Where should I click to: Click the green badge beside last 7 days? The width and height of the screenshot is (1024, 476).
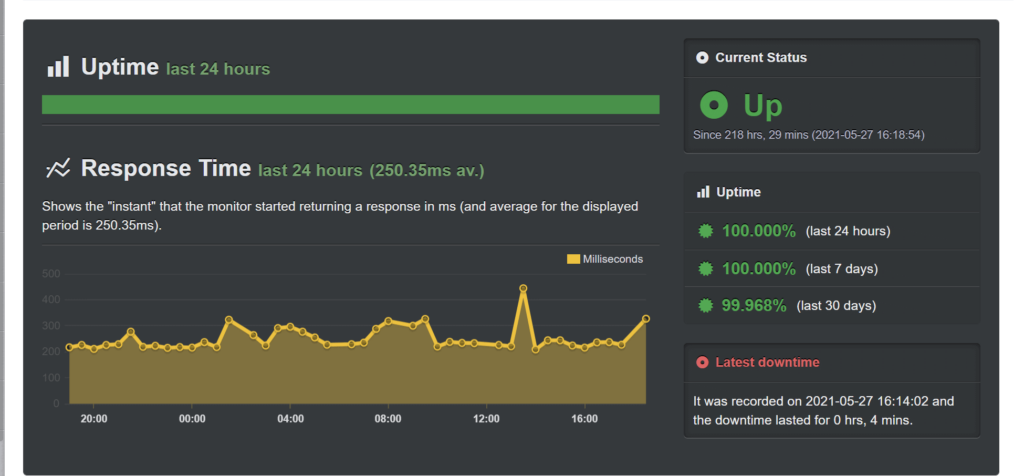point(705,268)
